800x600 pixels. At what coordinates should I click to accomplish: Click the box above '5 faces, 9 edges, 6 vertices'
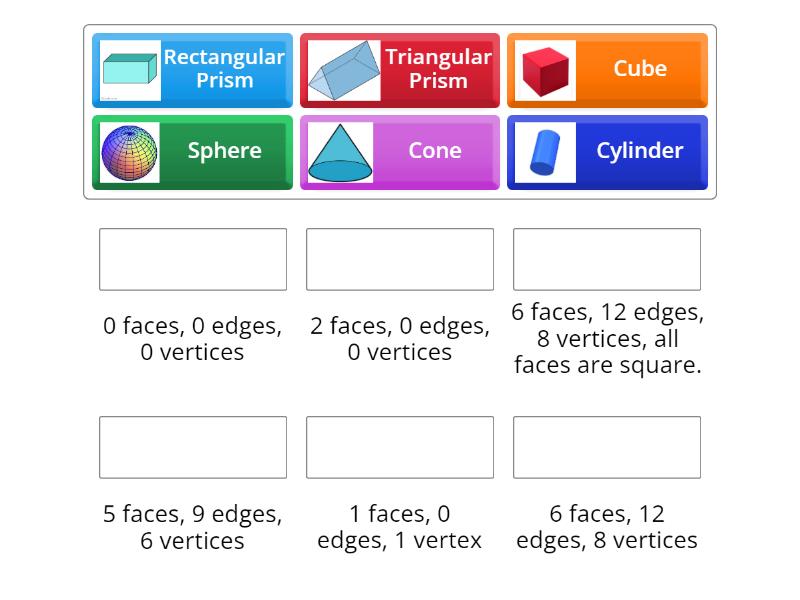pyautogui.click(x=193, y=447)
